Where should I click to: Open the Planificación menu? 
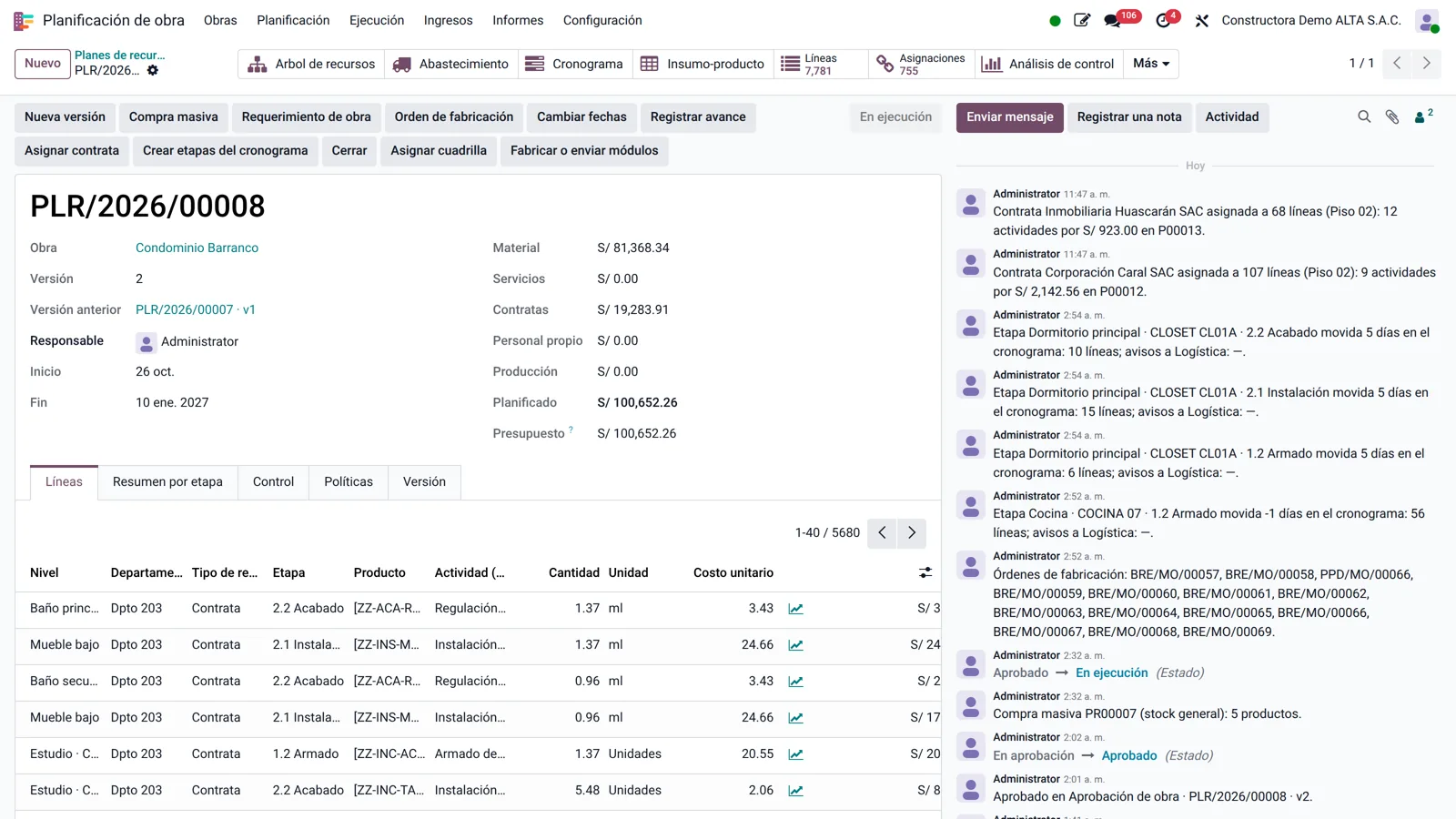293,20
